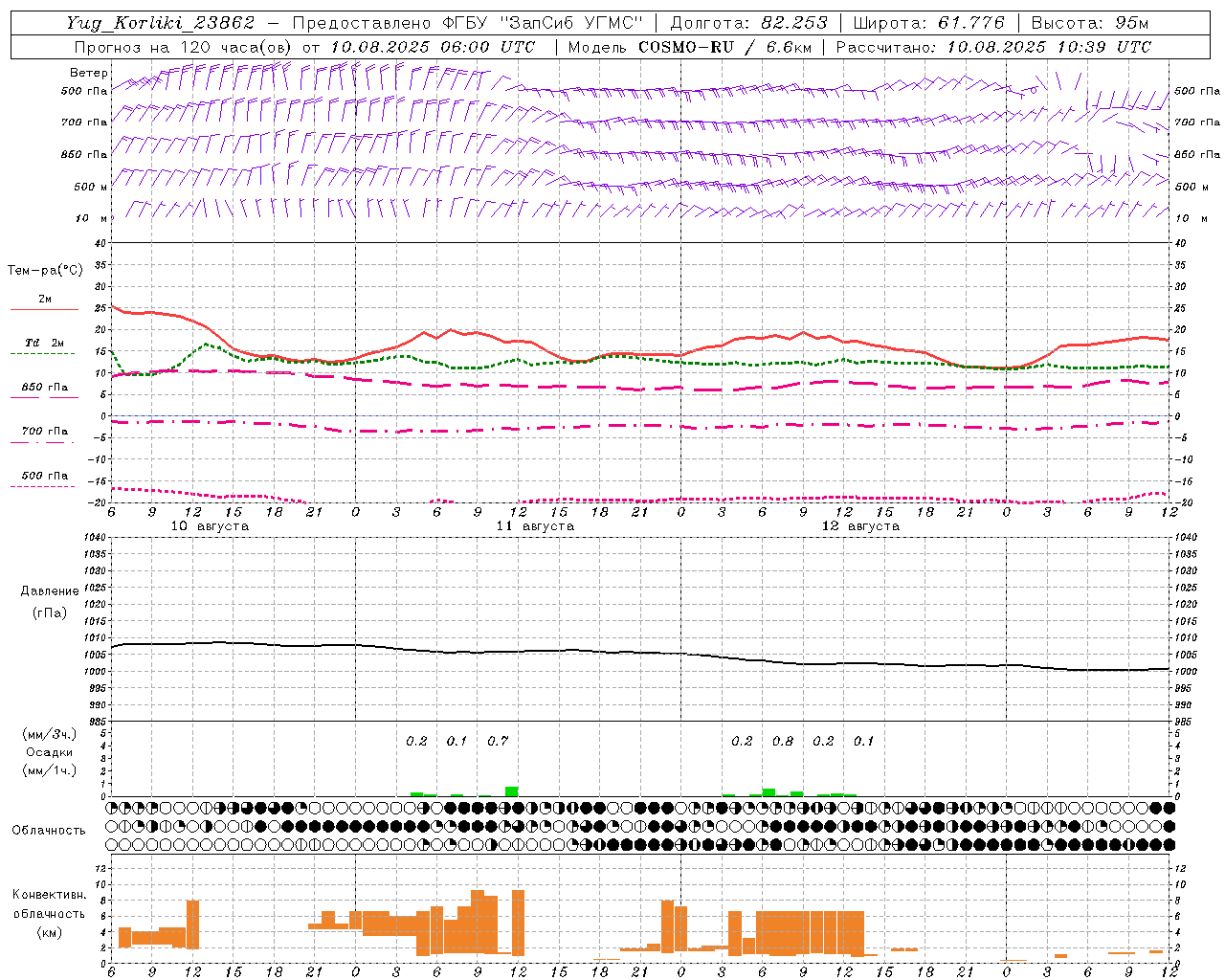Click the black surface pressure curve
1225x980 pixels.
641,652
